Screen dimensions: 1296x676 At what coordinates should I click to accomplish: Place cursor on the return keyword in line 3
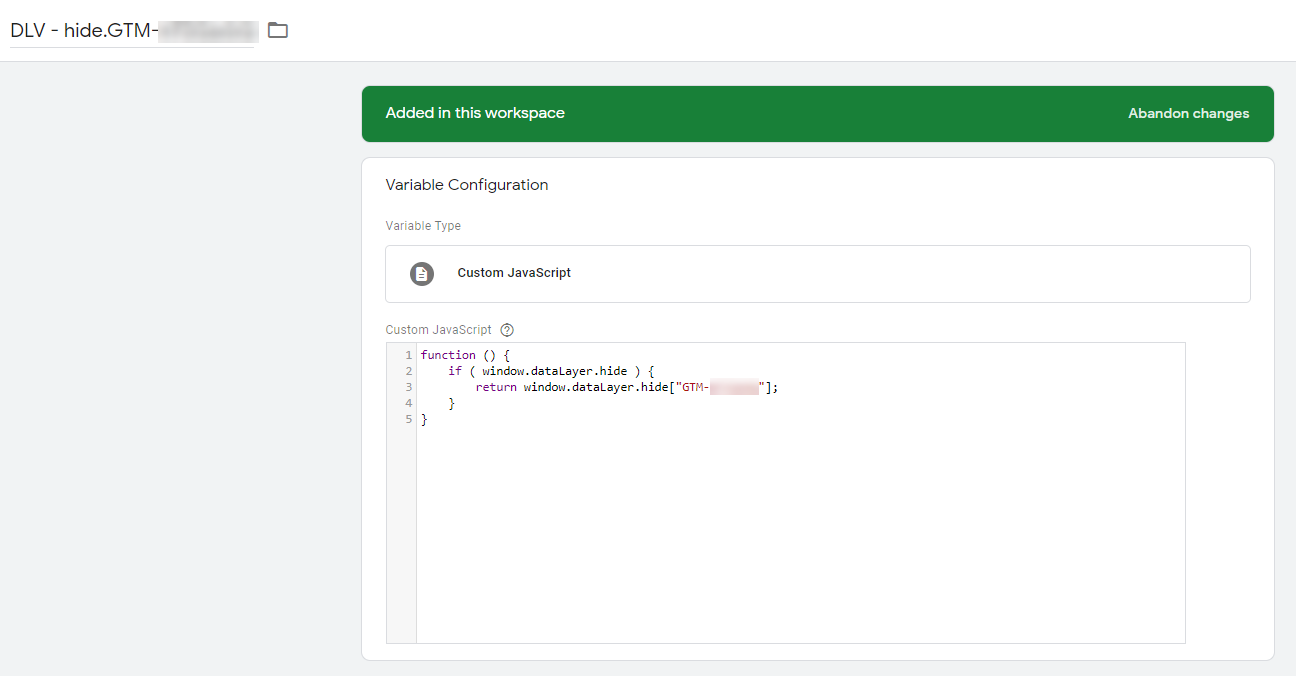tap(496, 387)
